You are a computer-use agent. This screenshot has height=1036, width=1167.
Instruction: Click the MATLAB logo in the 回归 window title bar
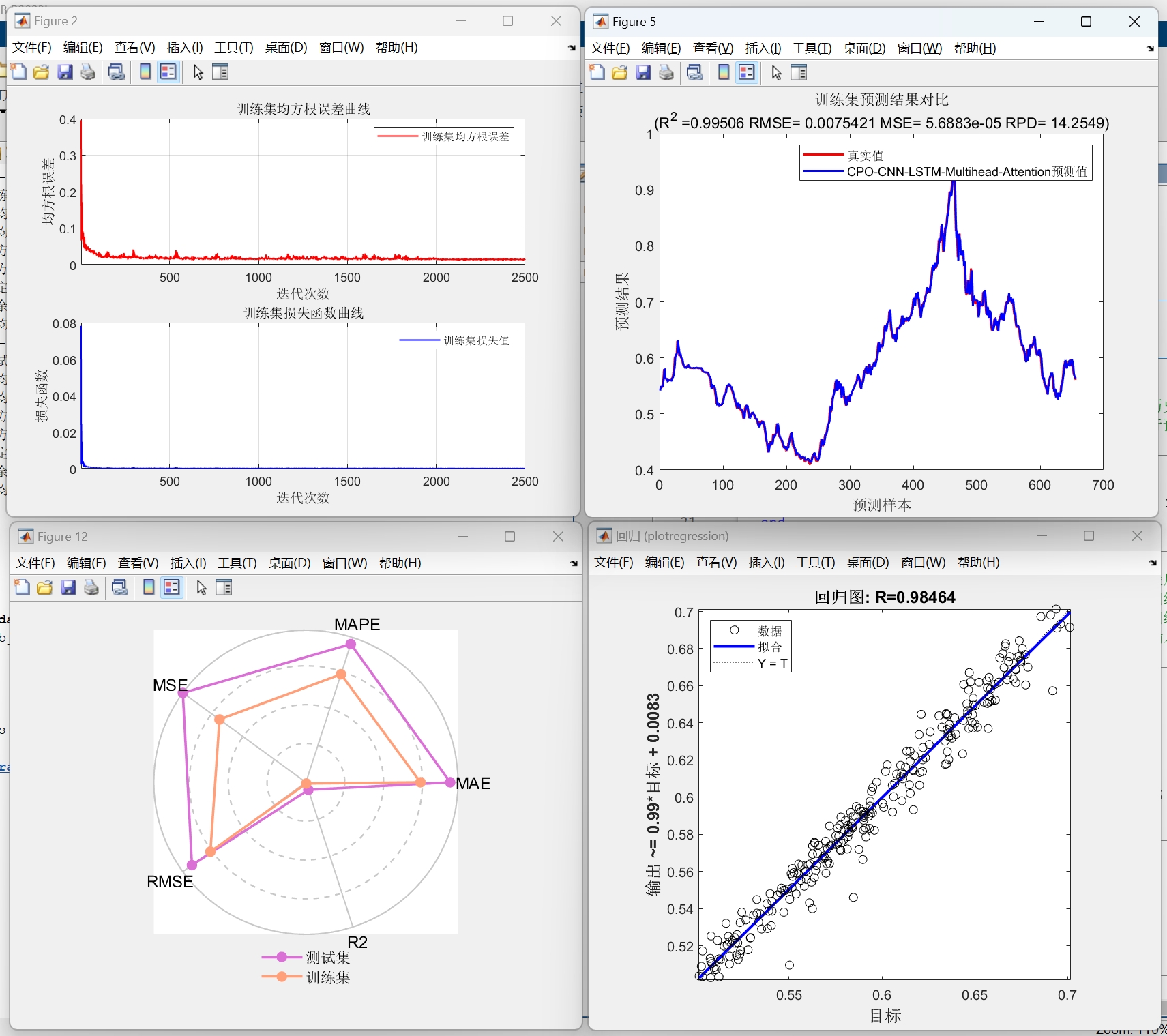pyautogui.click(x=604, y=536)
